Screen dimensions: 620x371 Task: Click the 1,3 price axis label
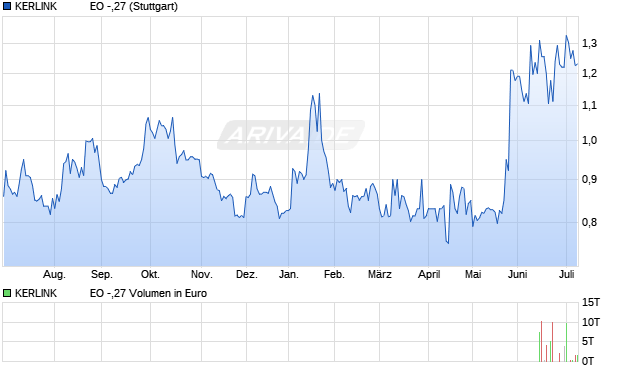tap(590, 44)
